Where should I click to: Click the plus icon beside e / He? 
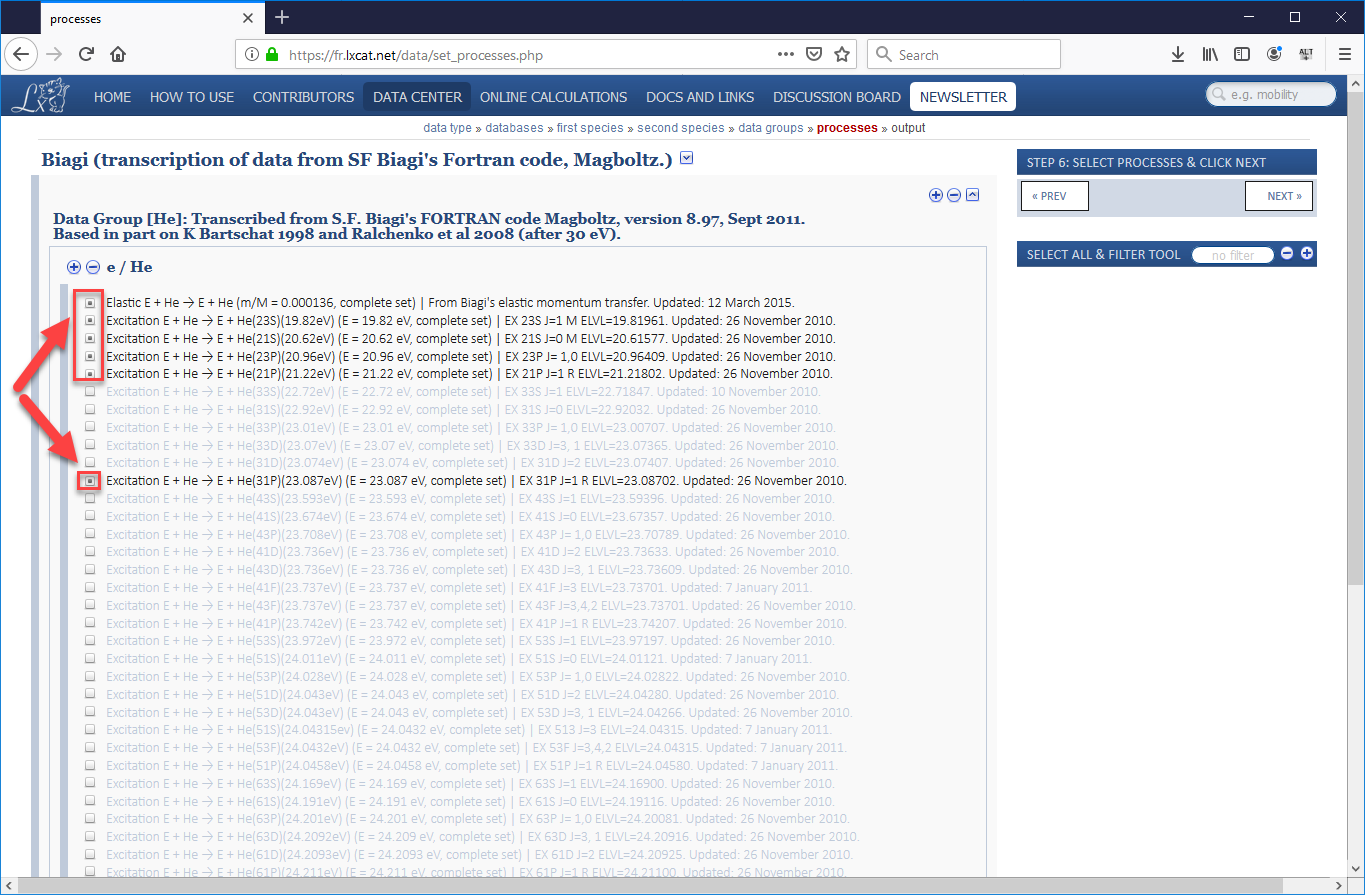coord(74,267)
